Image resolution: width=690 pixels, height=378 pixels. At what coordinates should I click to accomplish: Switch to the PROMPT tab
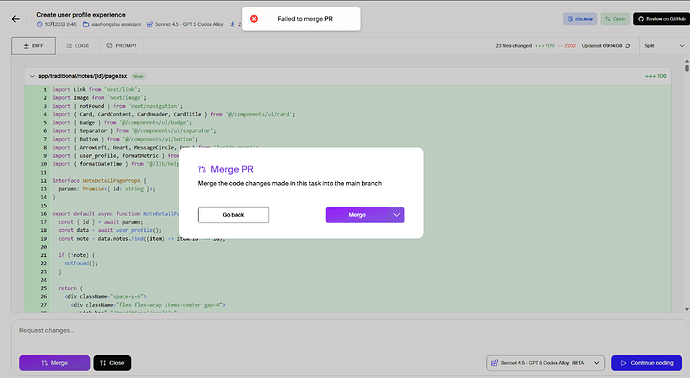point(121,46)
